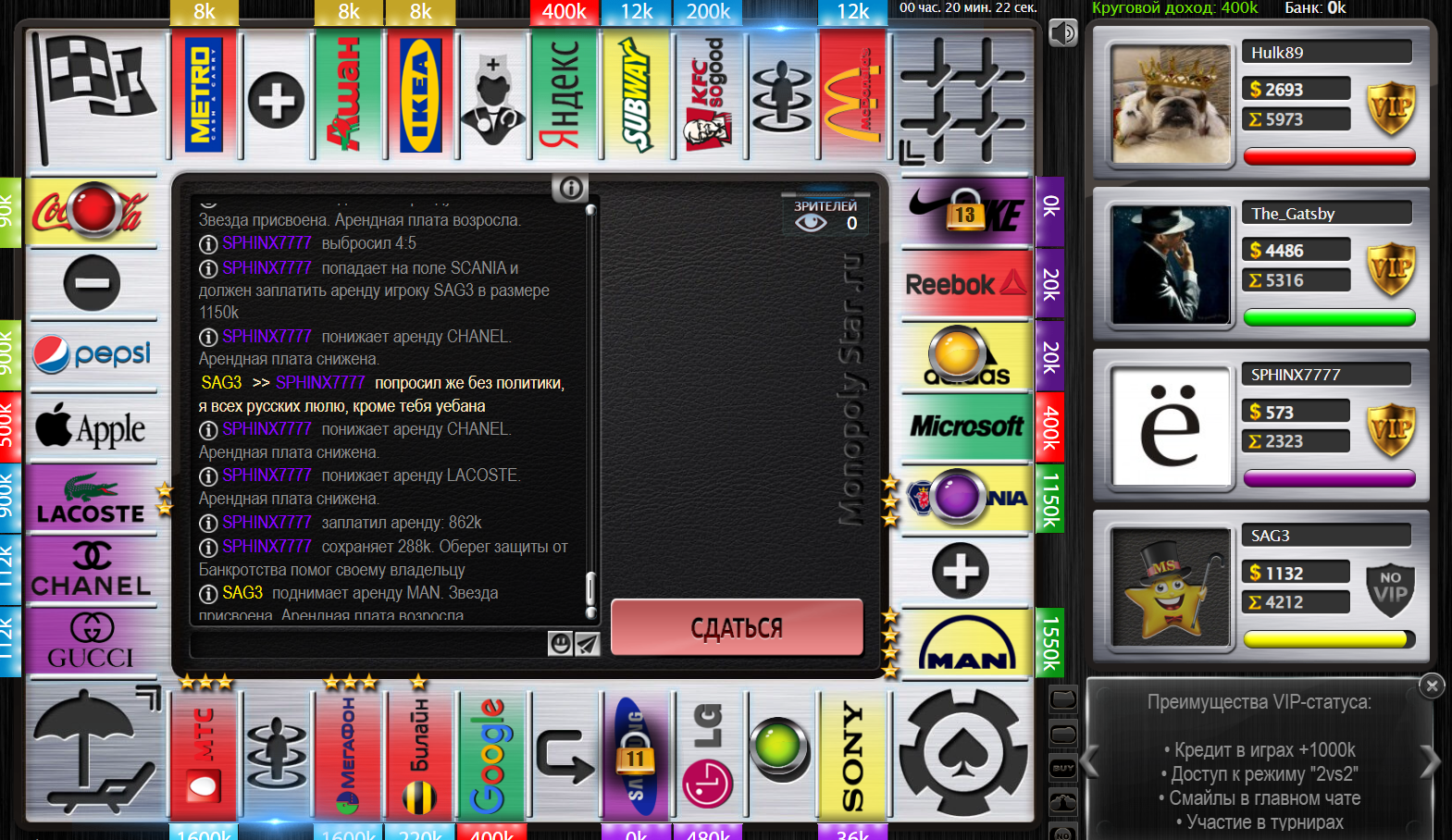The height and width of the screenshot is (840, 1452).
Task: Select the Google property cell
Action: coord(491,754)
